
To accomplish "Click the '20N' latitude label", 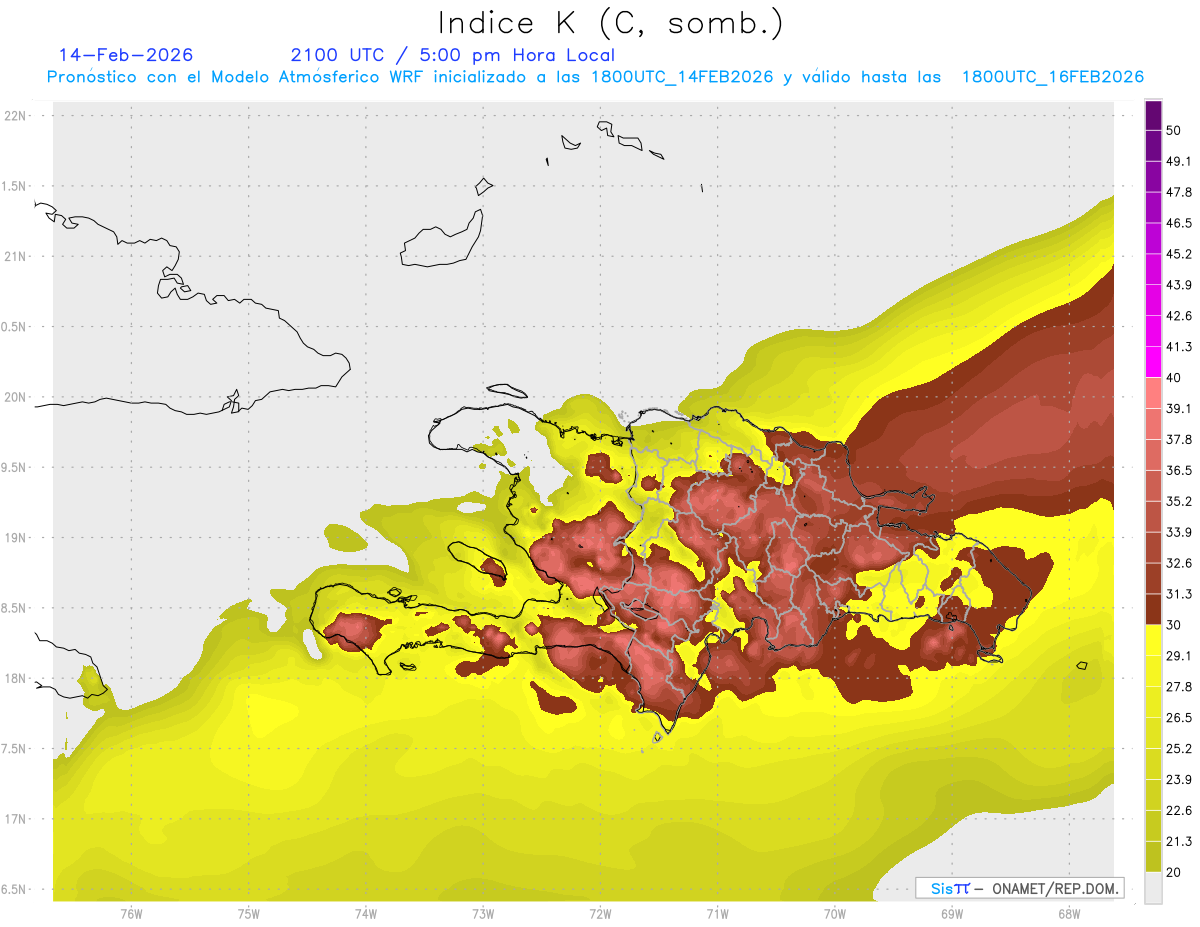I will tap(17, 397).
